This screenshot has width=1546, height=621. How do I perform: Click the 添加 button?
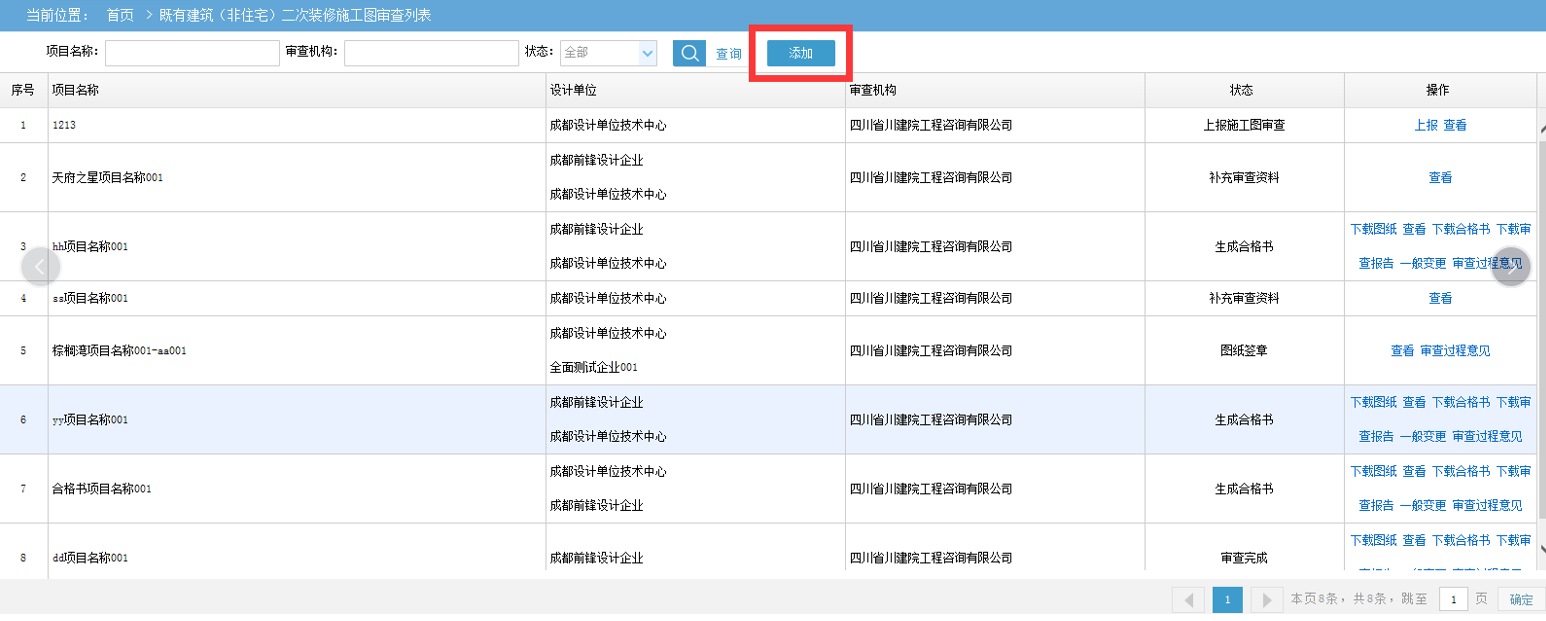click(x=800, y=54)
